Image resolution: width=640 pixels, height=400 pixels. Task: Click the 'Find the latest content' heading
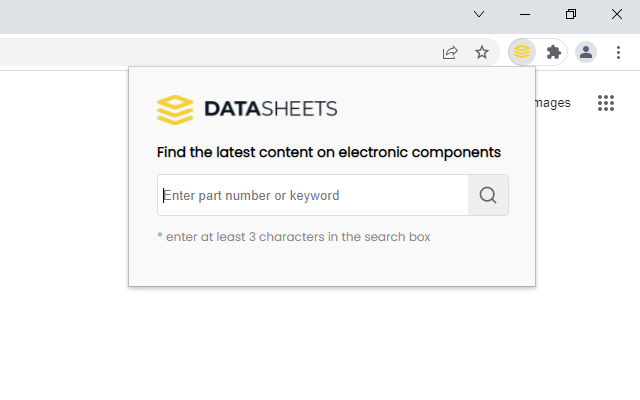pyautogui.click(x=329, y=153)
